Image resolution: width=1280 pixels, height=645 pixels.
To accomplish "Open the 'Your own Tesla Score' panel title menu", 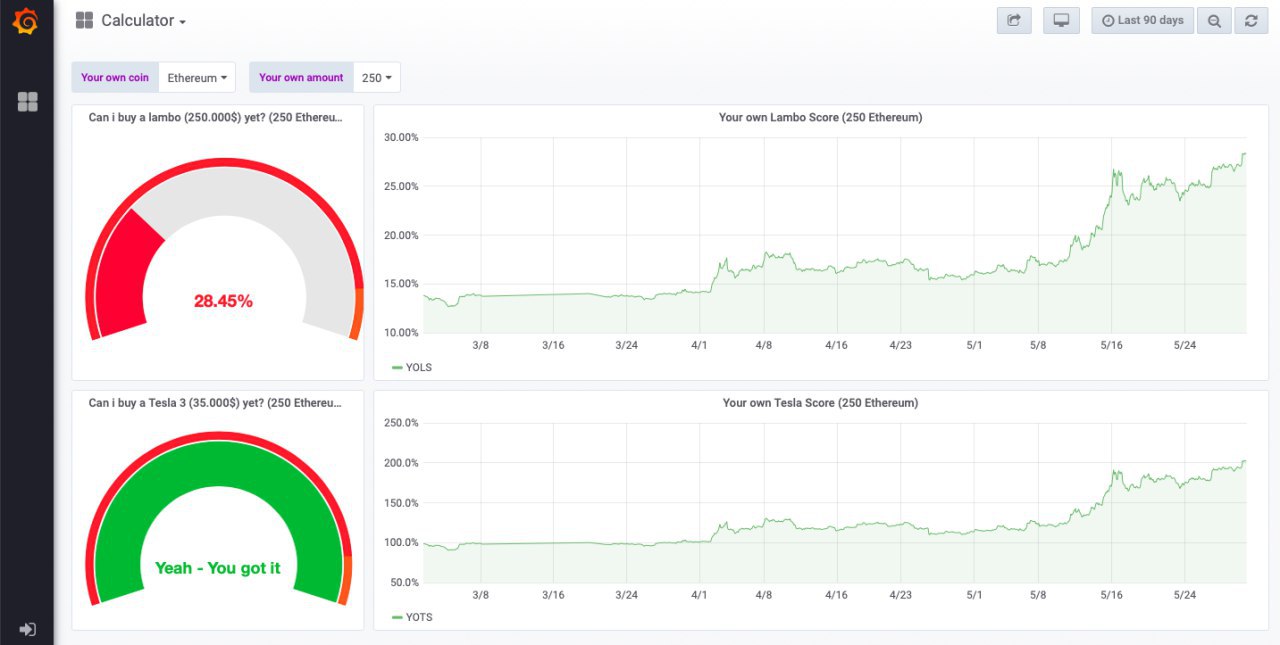I will point(820,402).
